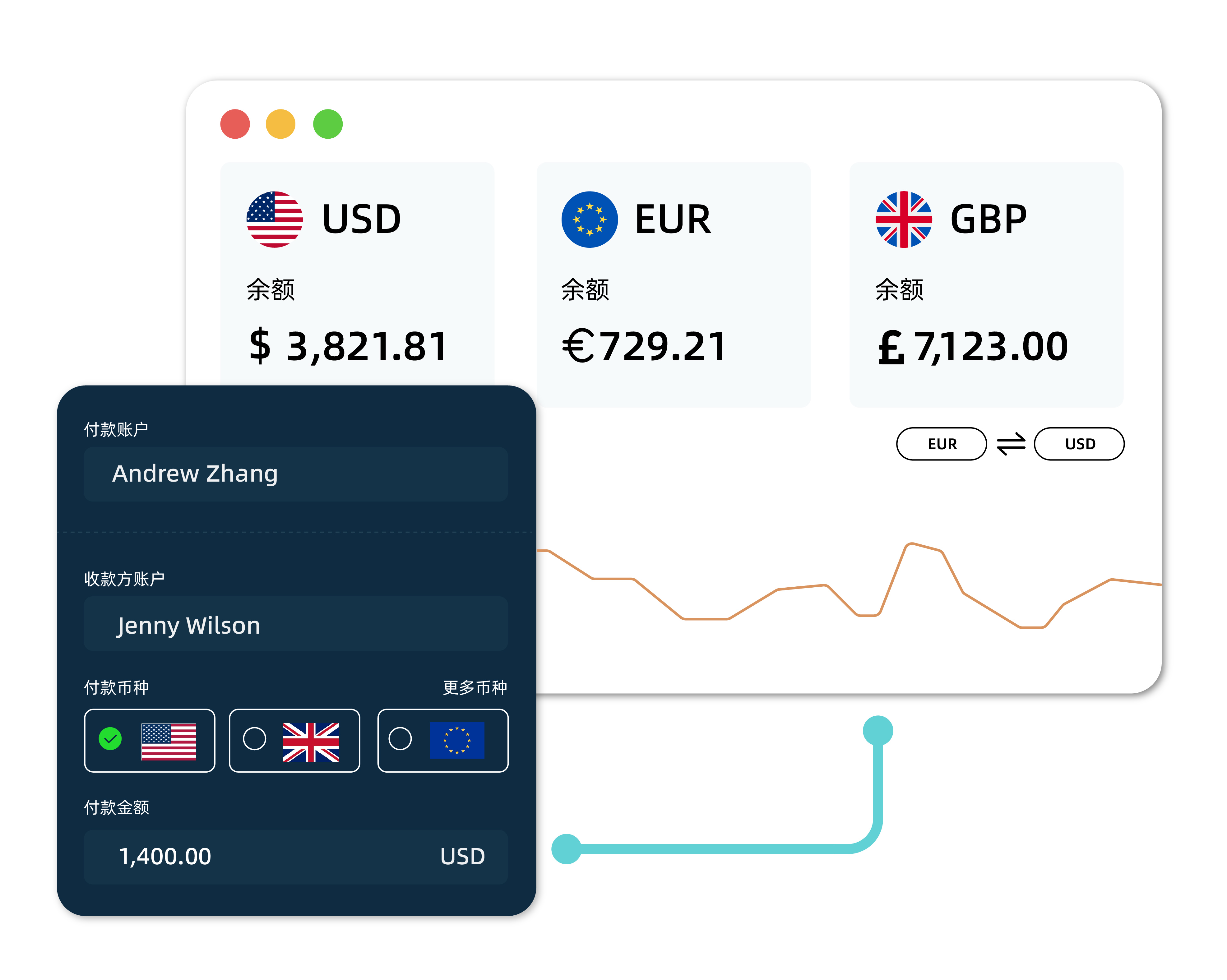Select the British pound payment currency radio

(x=254, y=739)
